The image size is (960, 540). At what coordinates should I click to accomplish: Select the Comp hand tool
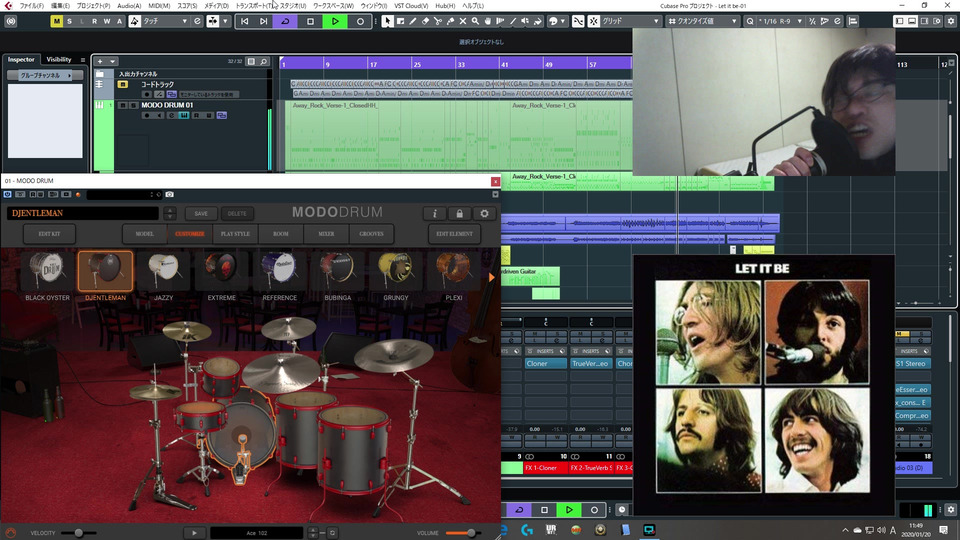pos(488,21)
